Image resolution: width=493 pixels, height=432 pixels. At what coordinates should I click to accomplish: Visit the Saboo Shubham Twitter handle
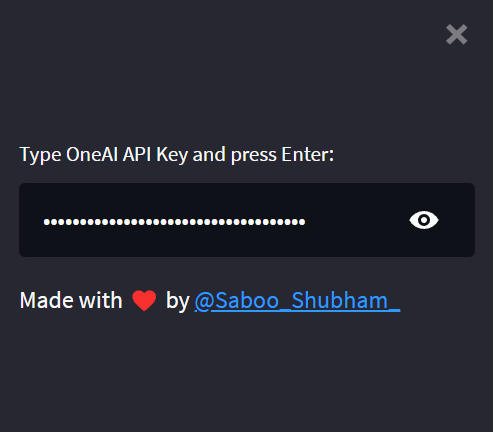pyautogui.click(x=297, y=300)
